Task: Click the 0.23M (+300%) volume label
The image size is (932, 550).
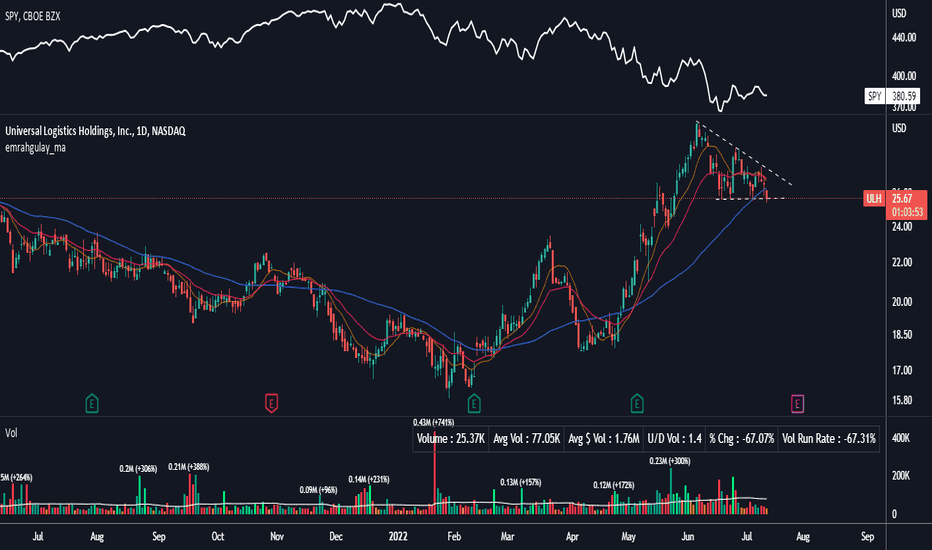Action: click(670, 461)
